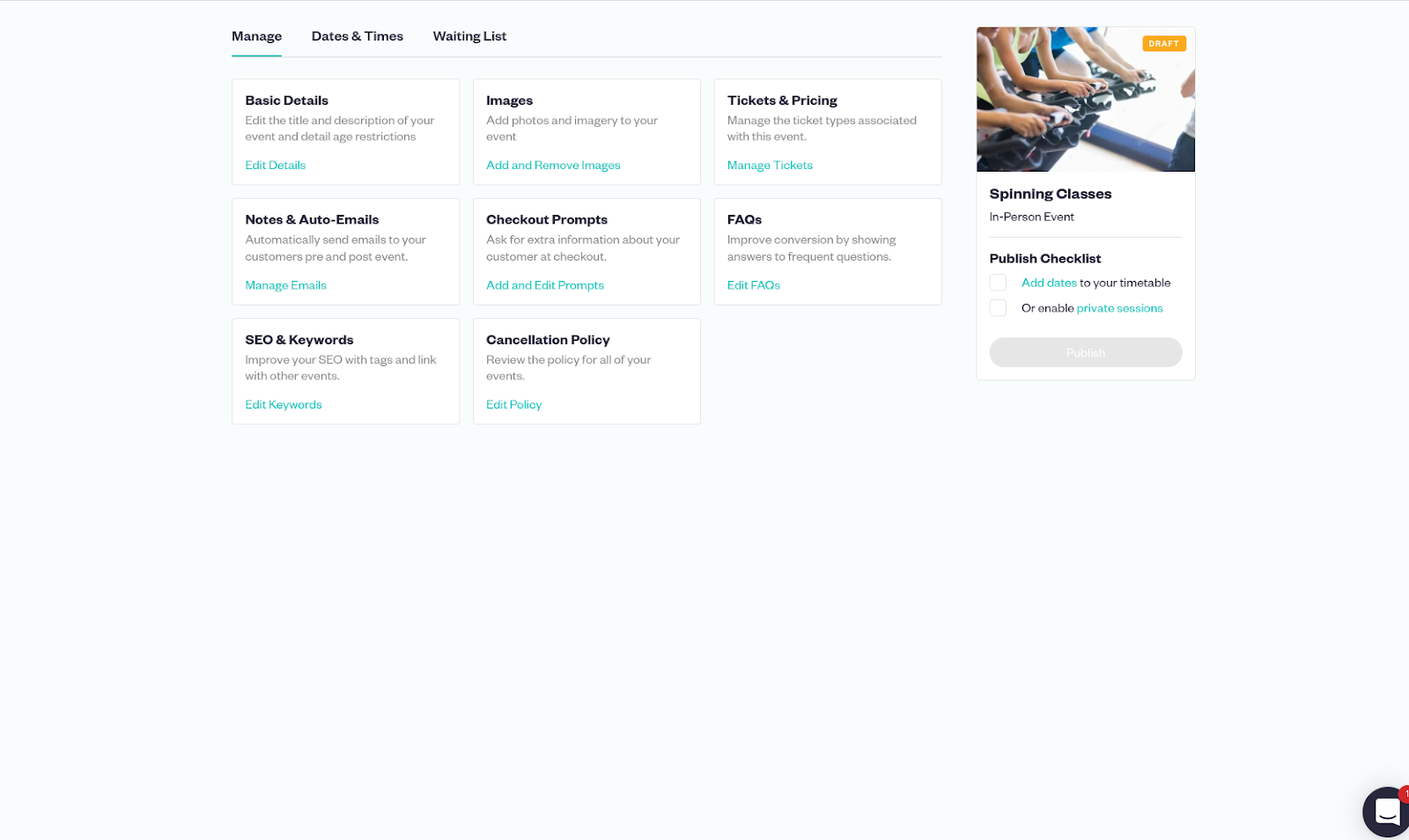Open Add and Edit Prompts
Viewport: 1409px width, 840px height.
coord(544,284)
